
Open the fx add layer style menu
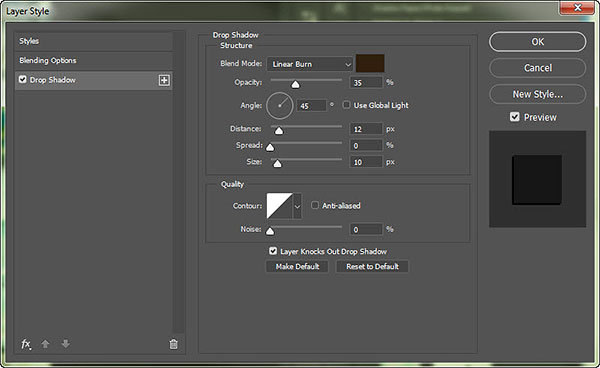point(26,344)
